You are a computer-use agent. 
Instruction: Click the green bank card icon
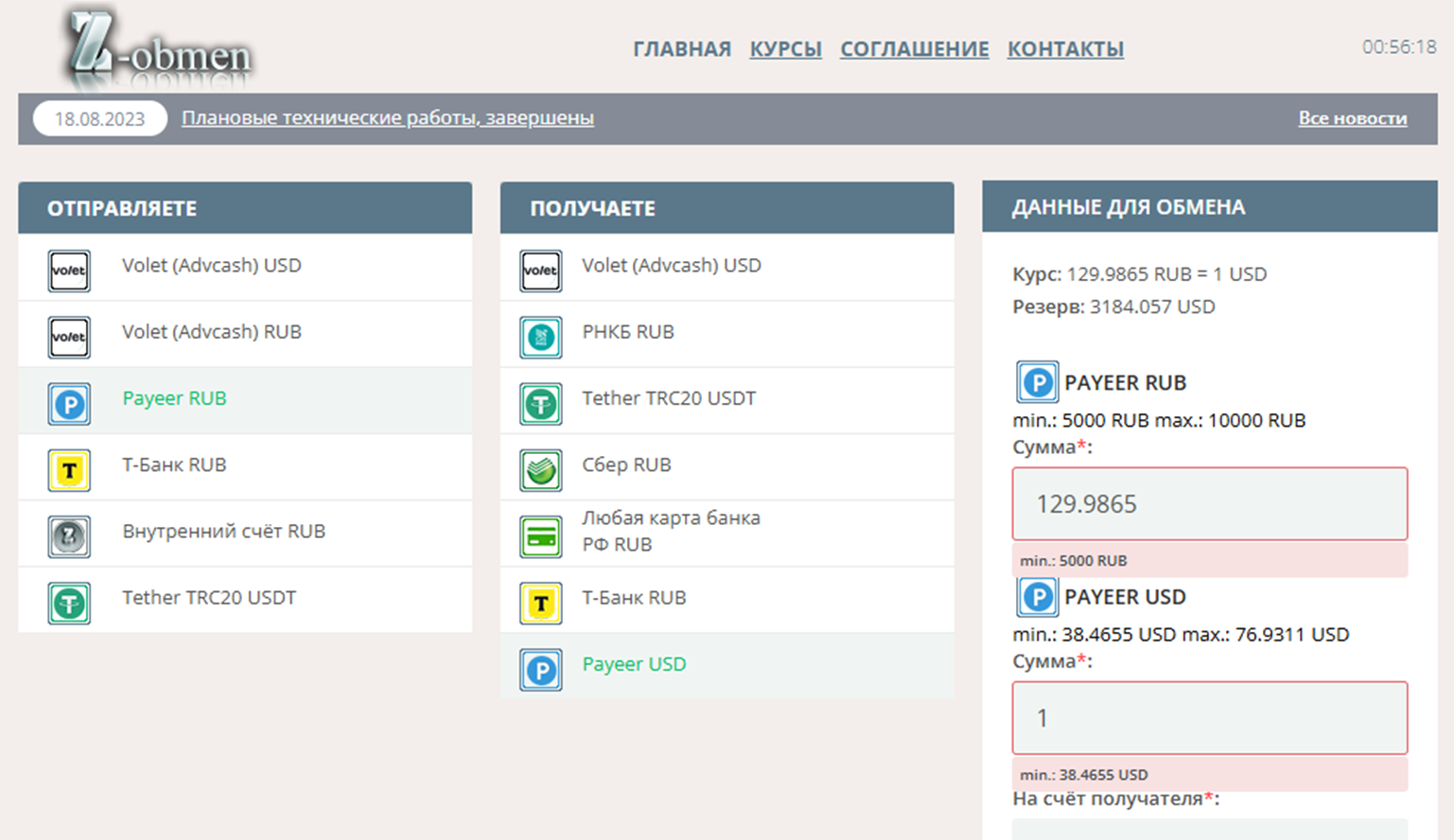click(541, 537)
